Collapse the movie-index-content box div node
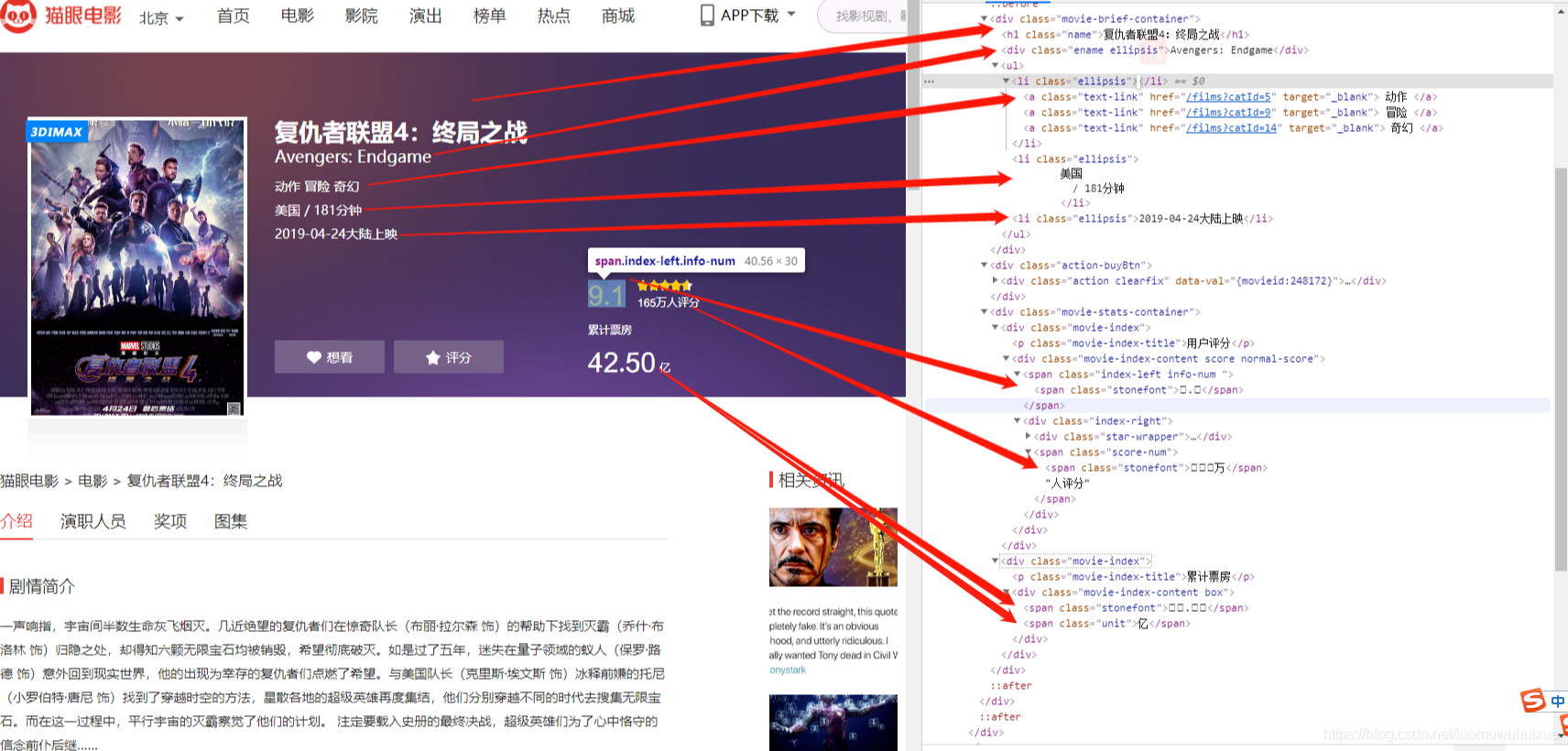Image resolution: width=1568 pixels, height=751 pixels. click(1007, 592)
